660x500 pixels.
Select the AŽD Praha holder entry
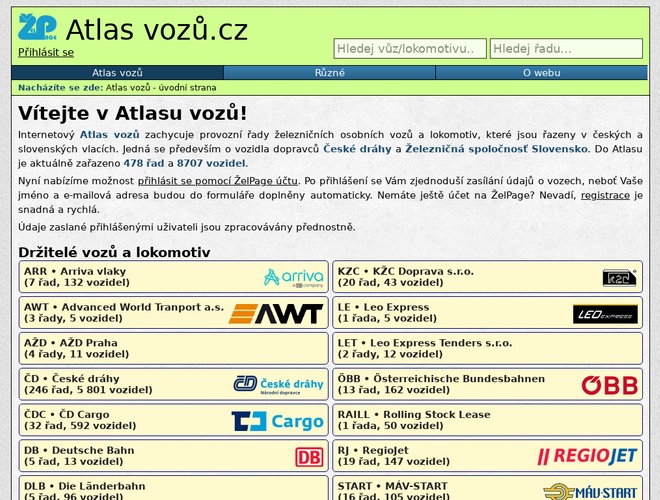pos(174,348)
